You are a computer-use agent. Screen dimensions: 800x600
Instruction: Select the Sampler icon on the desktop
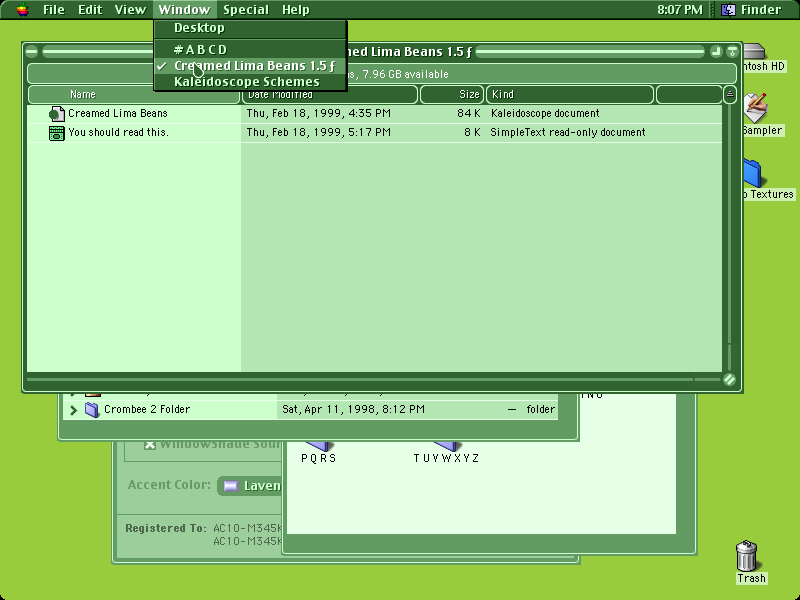756,108
